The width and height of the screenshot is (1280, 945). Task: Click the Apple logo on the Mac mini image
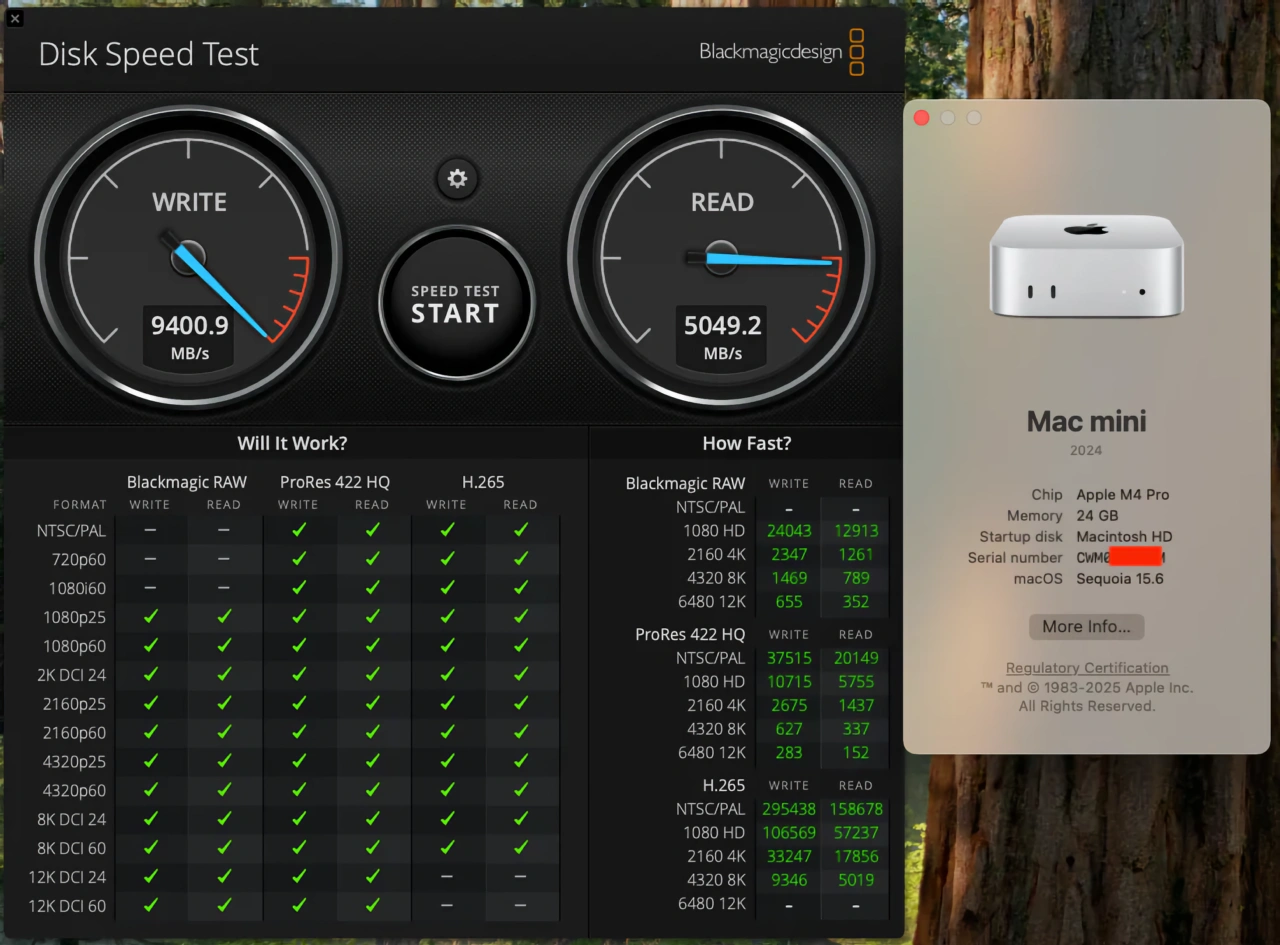coord(1087,228)
